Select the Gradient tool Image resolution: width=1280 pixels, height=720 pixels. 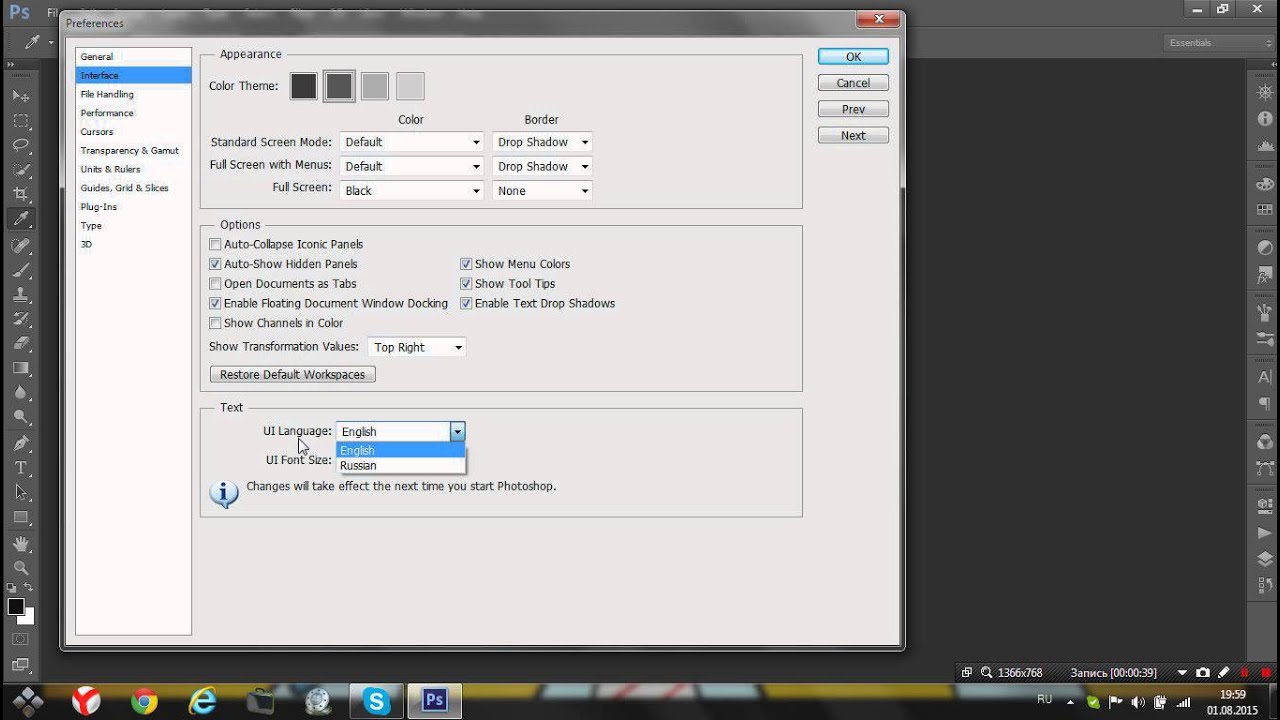[x=21, y=369]
